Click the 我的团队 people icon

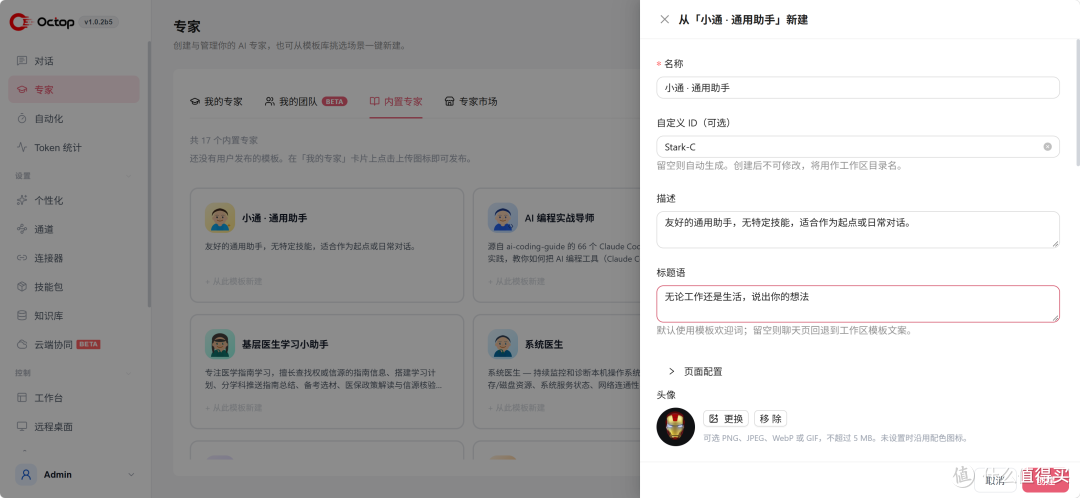270,101
